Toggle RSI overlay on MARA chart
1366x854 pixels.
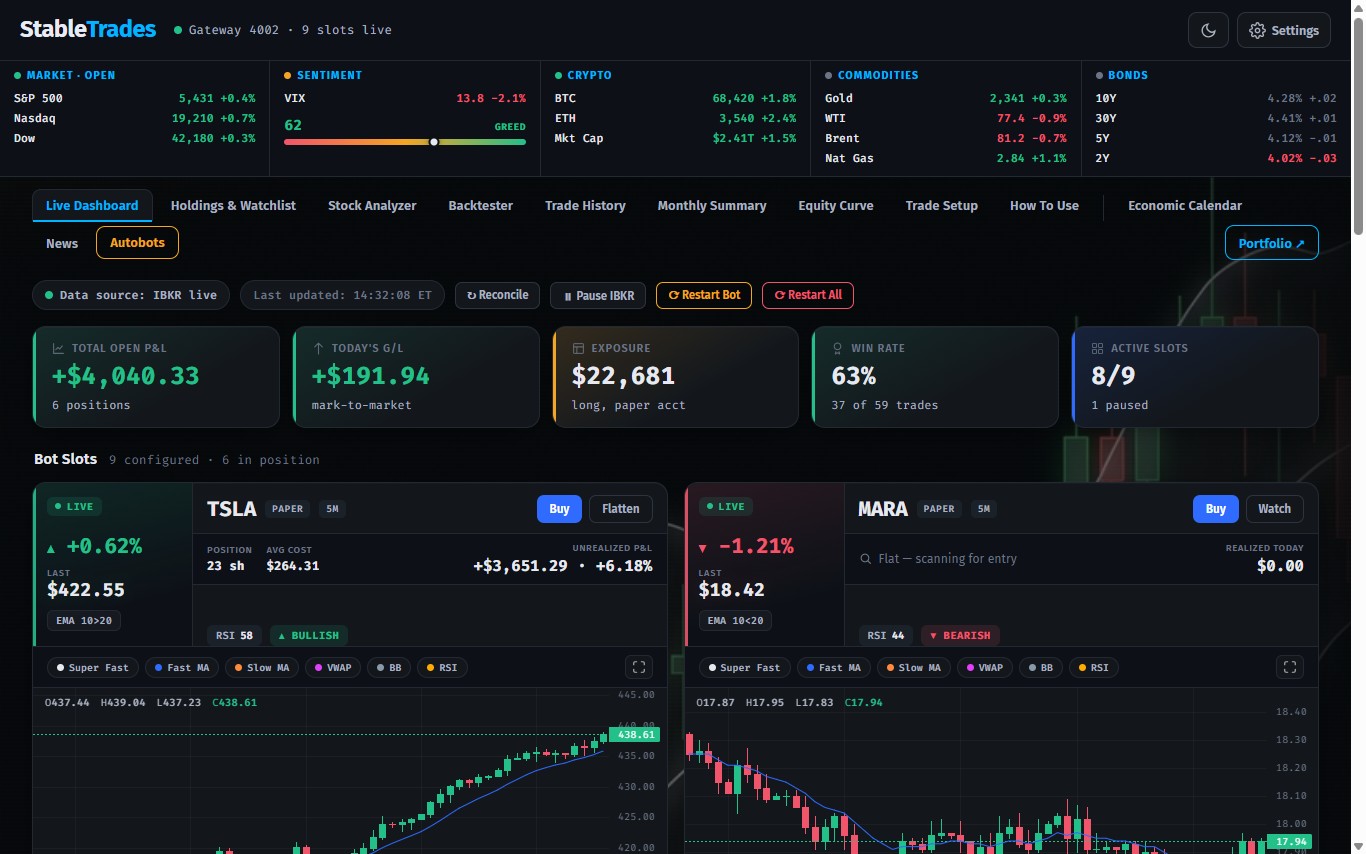[x=1093, y=667]
